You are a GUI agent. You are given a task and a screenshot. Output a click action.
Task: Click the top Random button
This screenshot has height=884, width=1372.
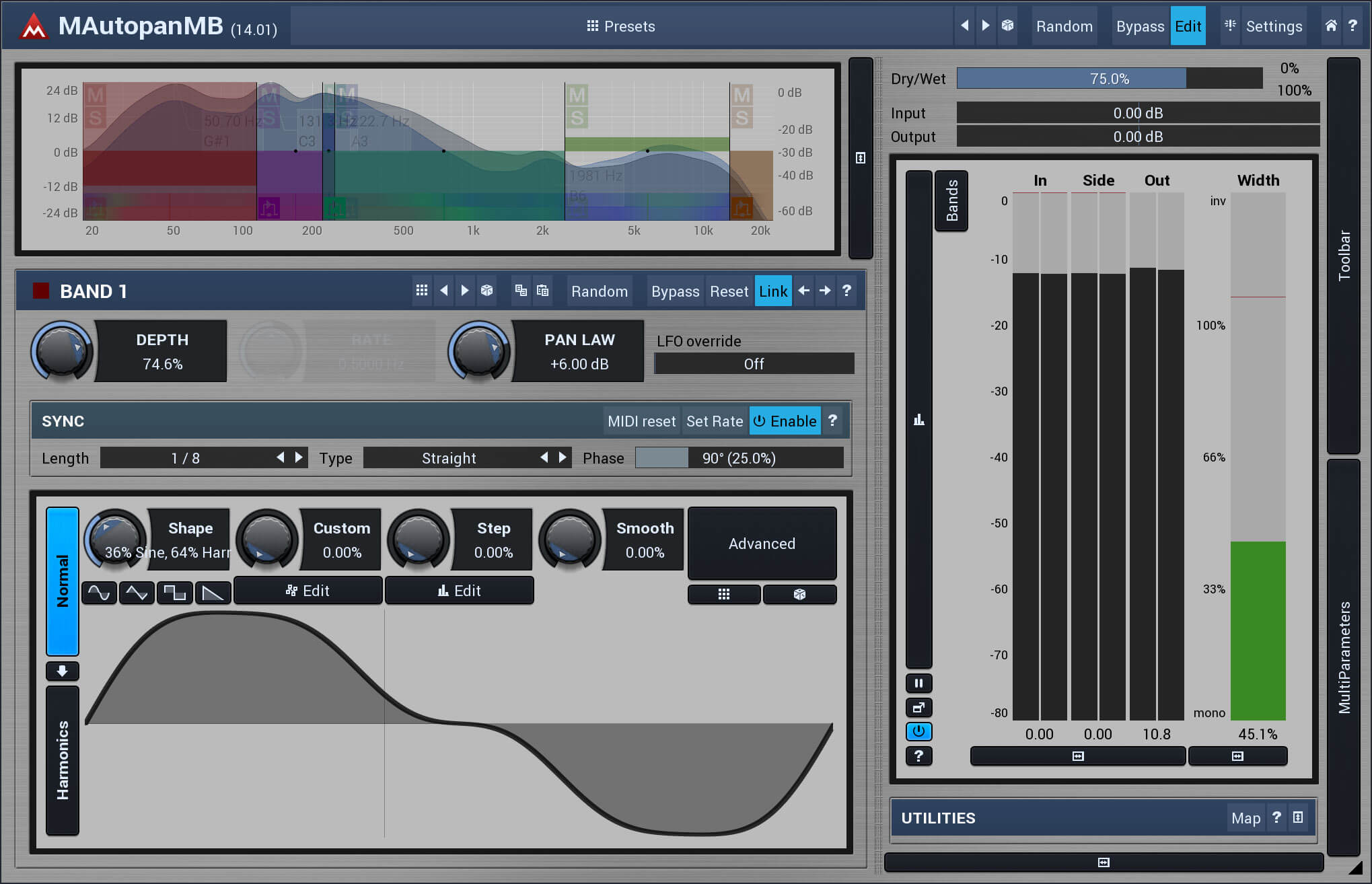click(1064, 26)
